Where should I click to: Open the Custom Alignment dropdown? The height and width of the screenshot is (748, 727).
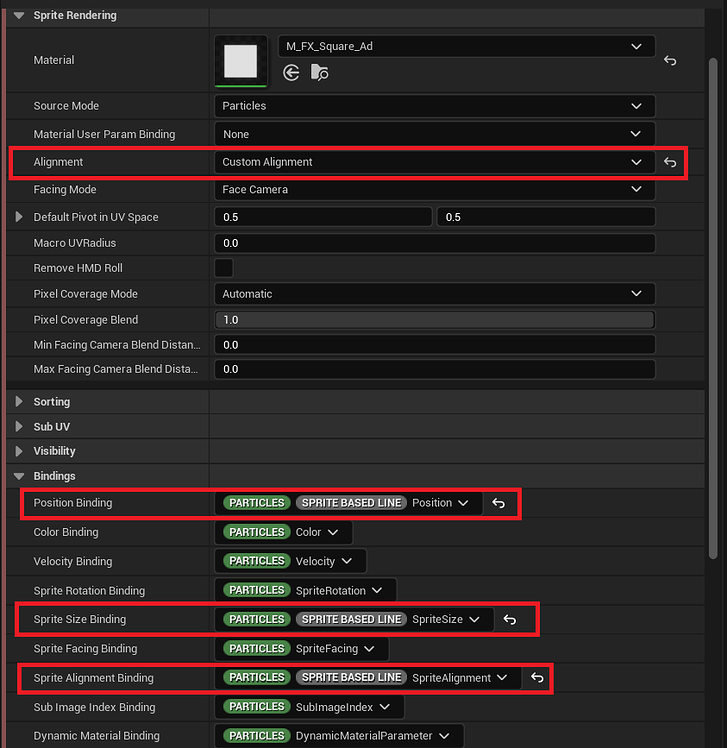click(x=435, y=162)
